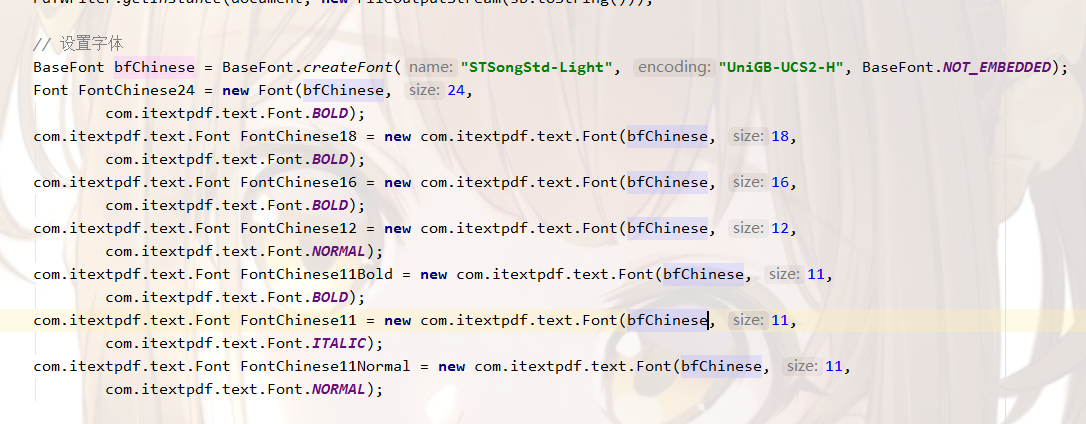Screen dimensions: 1086x424
Task: Click BOLD constant below the FontChinese24 line
Action: (x=330, y=114)
